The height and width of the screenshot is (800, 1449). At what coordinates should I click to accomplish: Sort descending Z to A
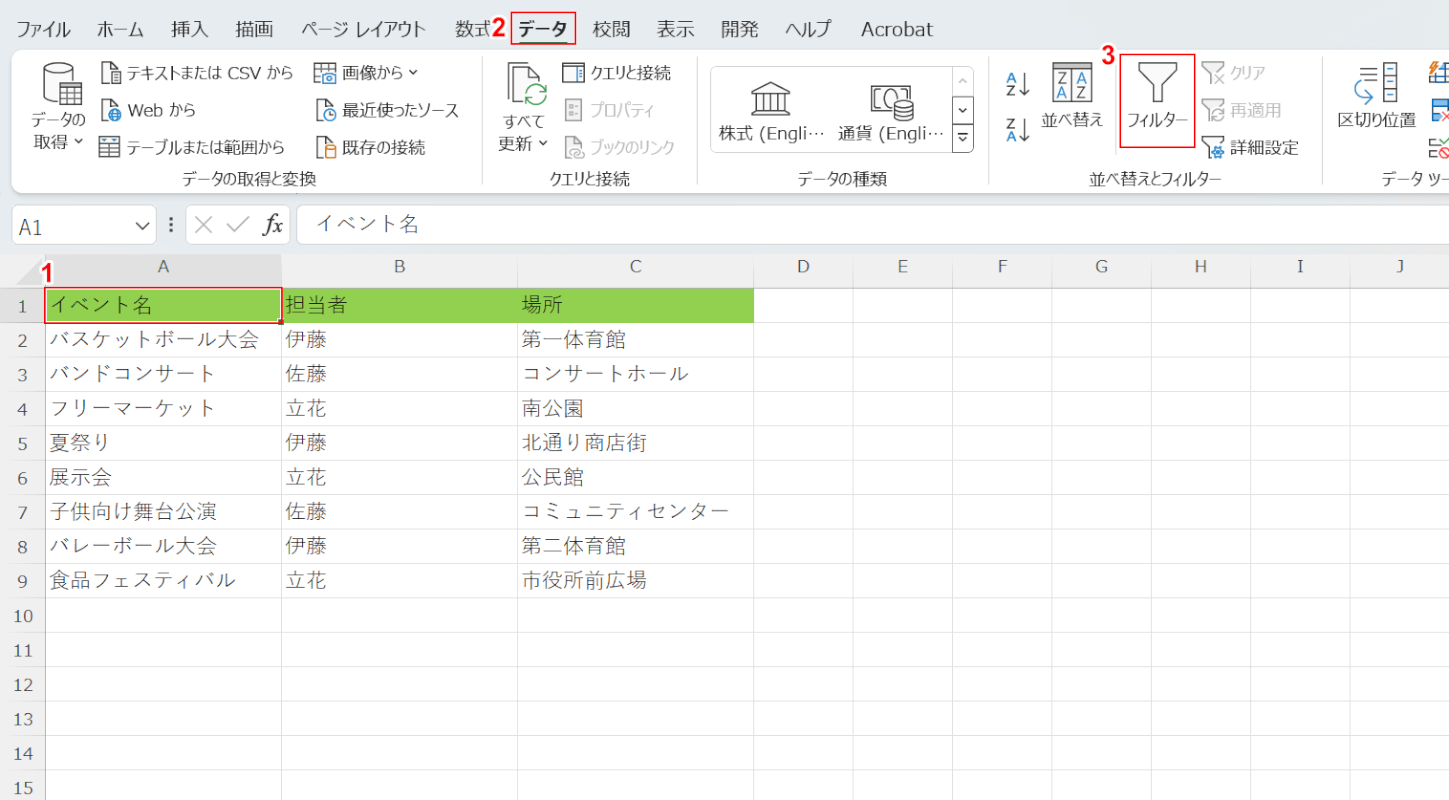click(1017, 130)
